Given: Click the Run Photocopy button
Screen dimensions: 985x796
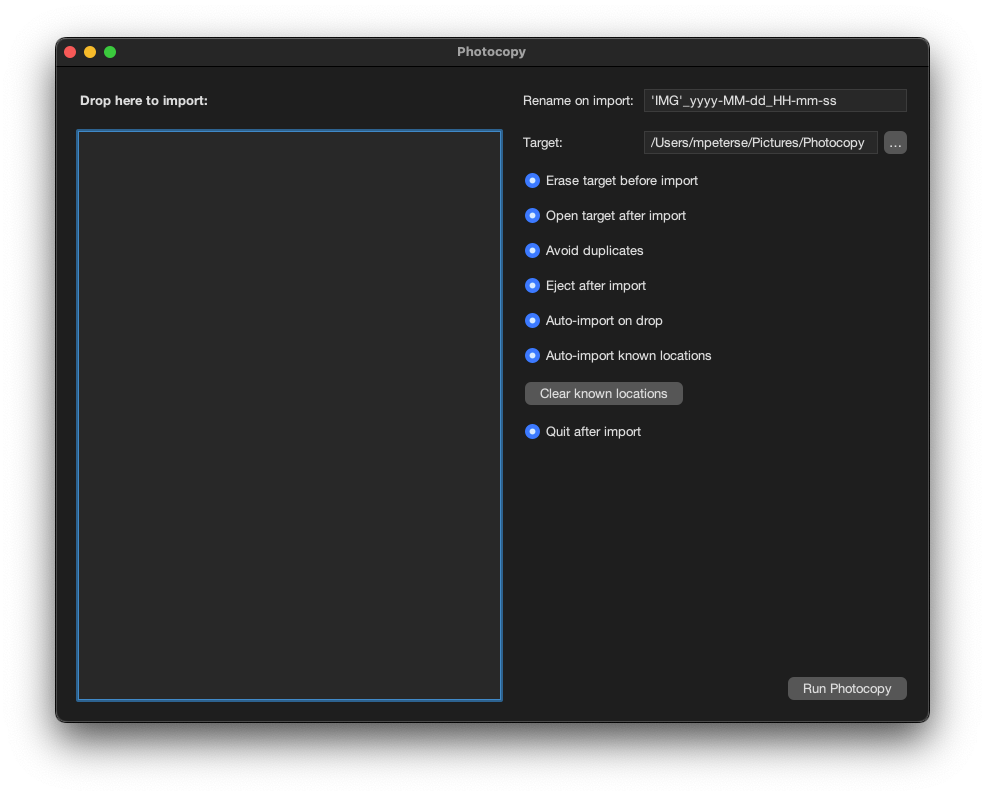Looking at the screenshot, I should 847,689.
